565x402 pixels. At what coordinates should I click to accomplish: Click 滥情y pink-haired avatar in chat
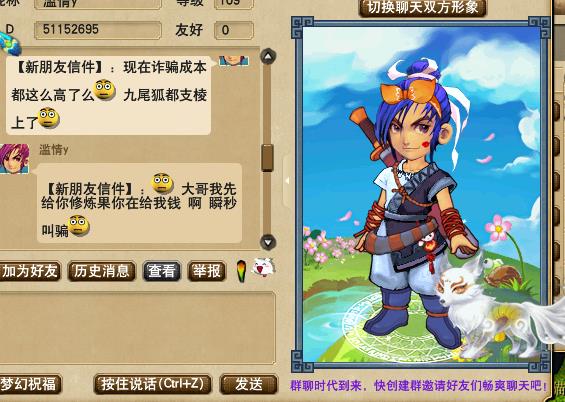(14, 158)
